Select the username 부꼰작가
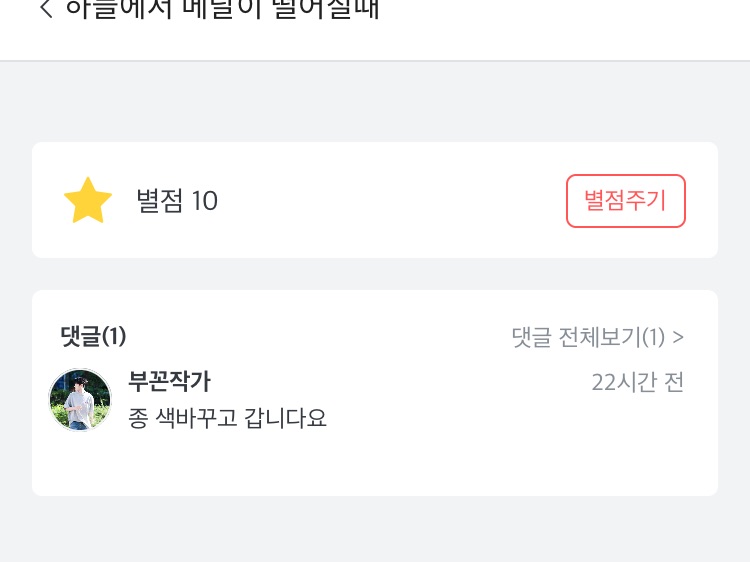Image resolution: width=750 pixels, height=562 pixels. point(169,382)
